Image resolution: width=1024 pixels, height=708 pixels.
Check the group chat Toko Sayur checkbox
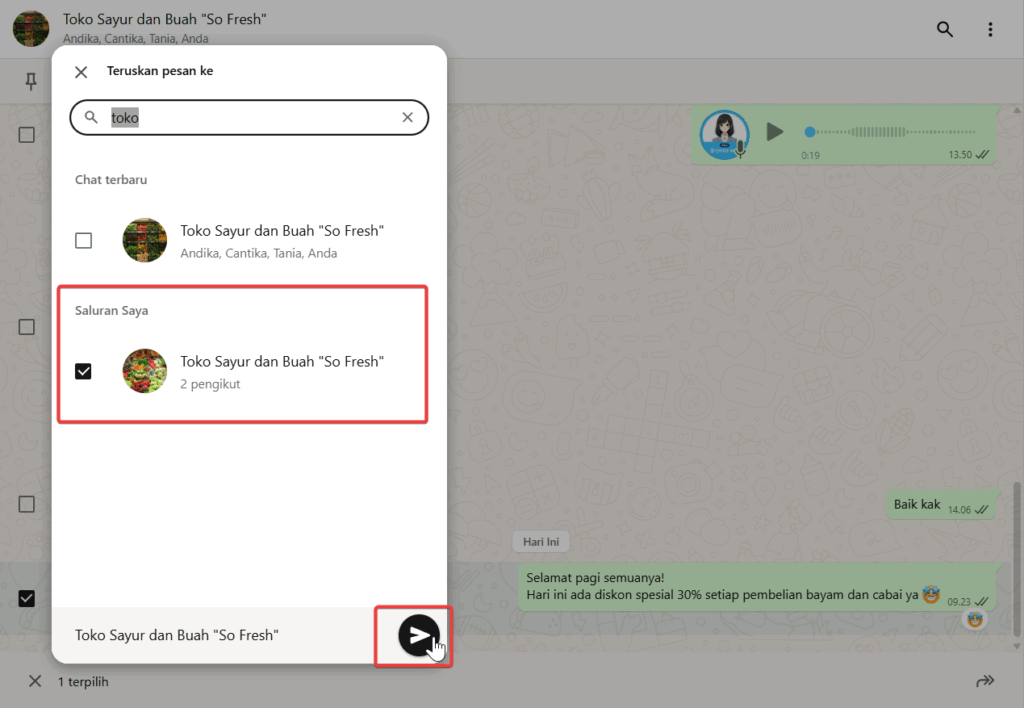point(84,241)
